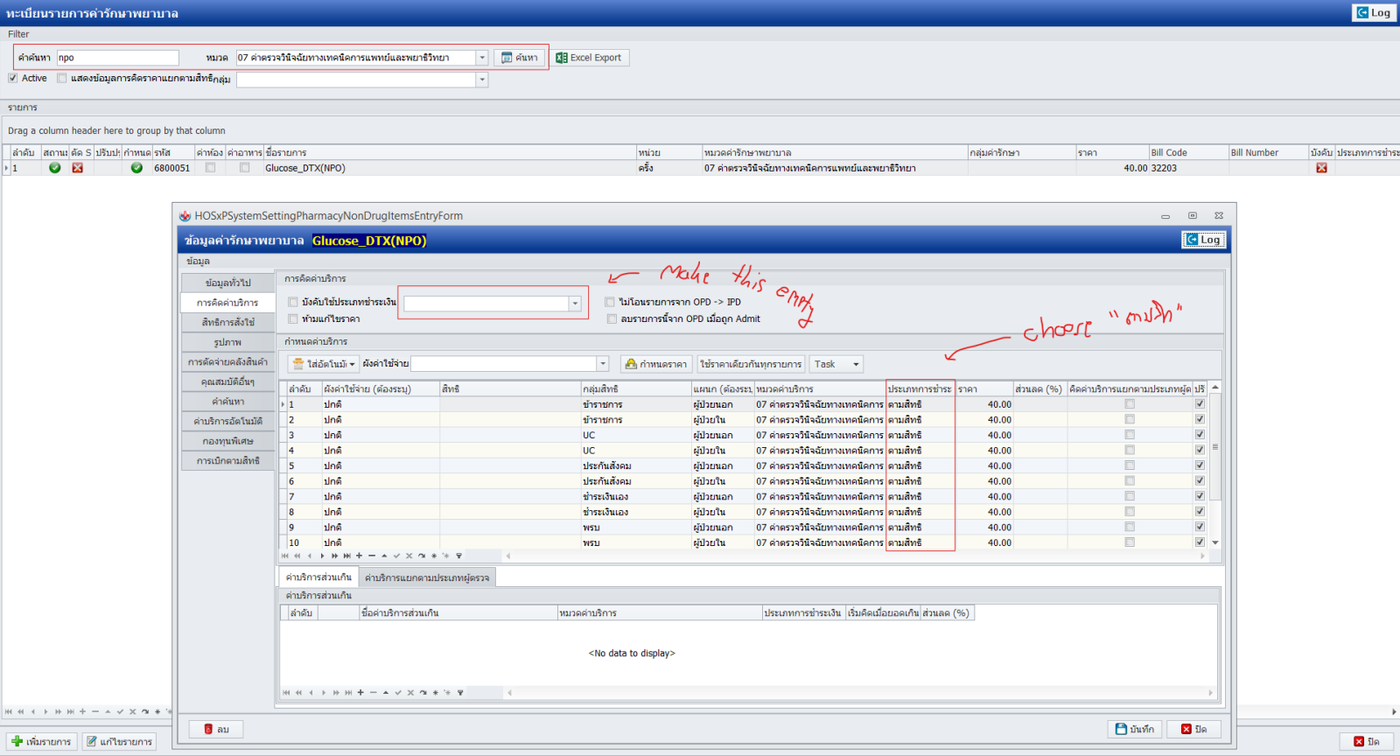
Task: Click กลุ่มสิทธิ cell ประกันสังคม in row 5
Action: (635, 466)
